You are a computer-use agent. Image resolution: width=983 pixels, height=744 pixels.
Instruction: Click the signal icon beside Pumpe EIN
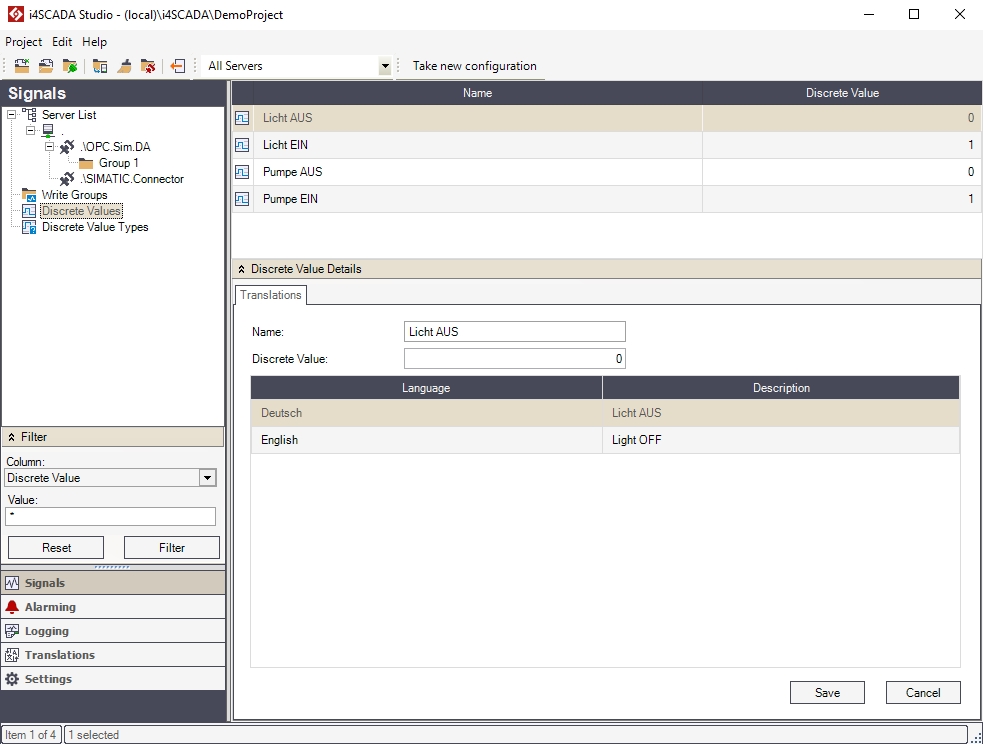tap(242, 199)
